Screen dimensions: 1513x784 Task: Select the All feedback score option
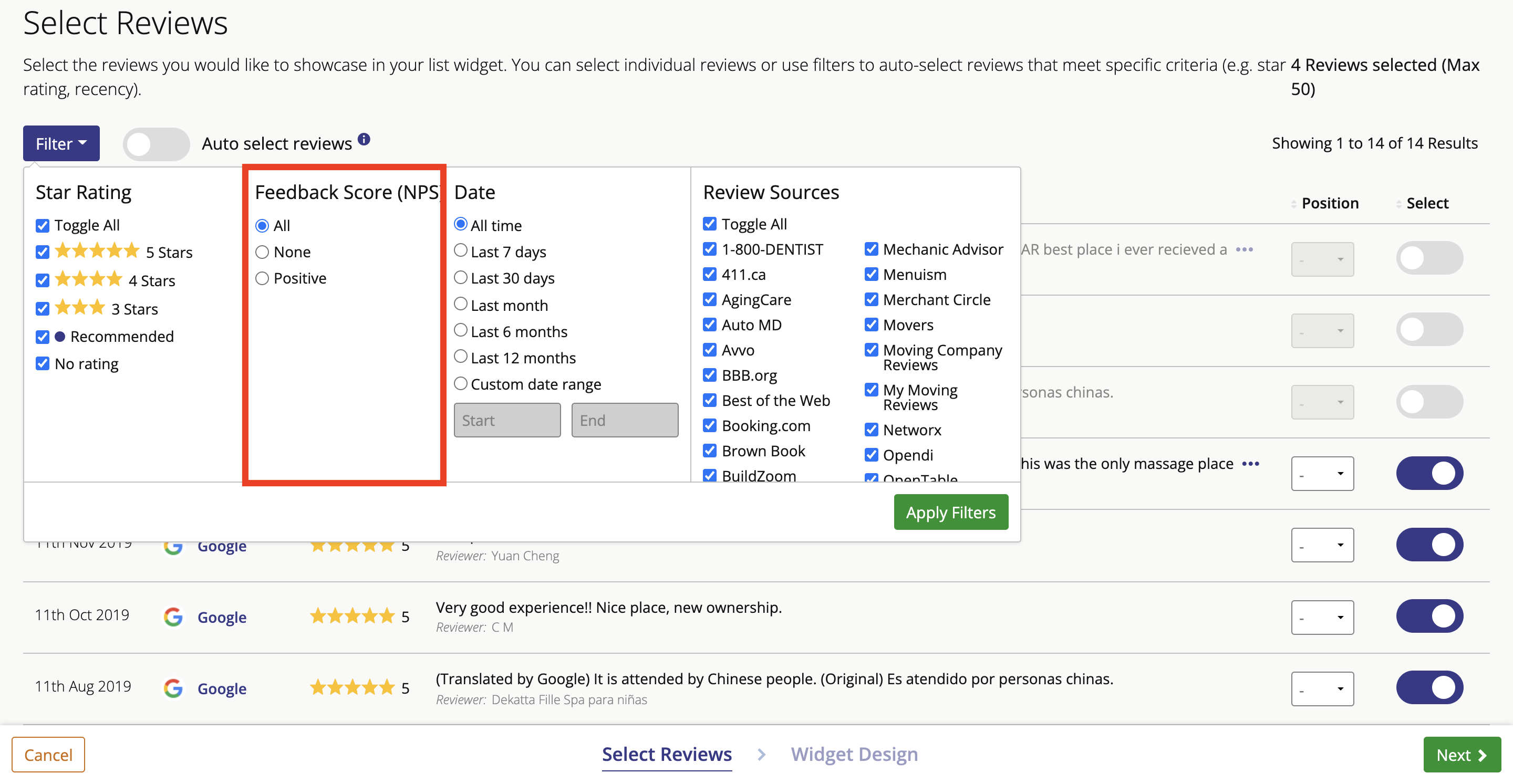[262, 225]
